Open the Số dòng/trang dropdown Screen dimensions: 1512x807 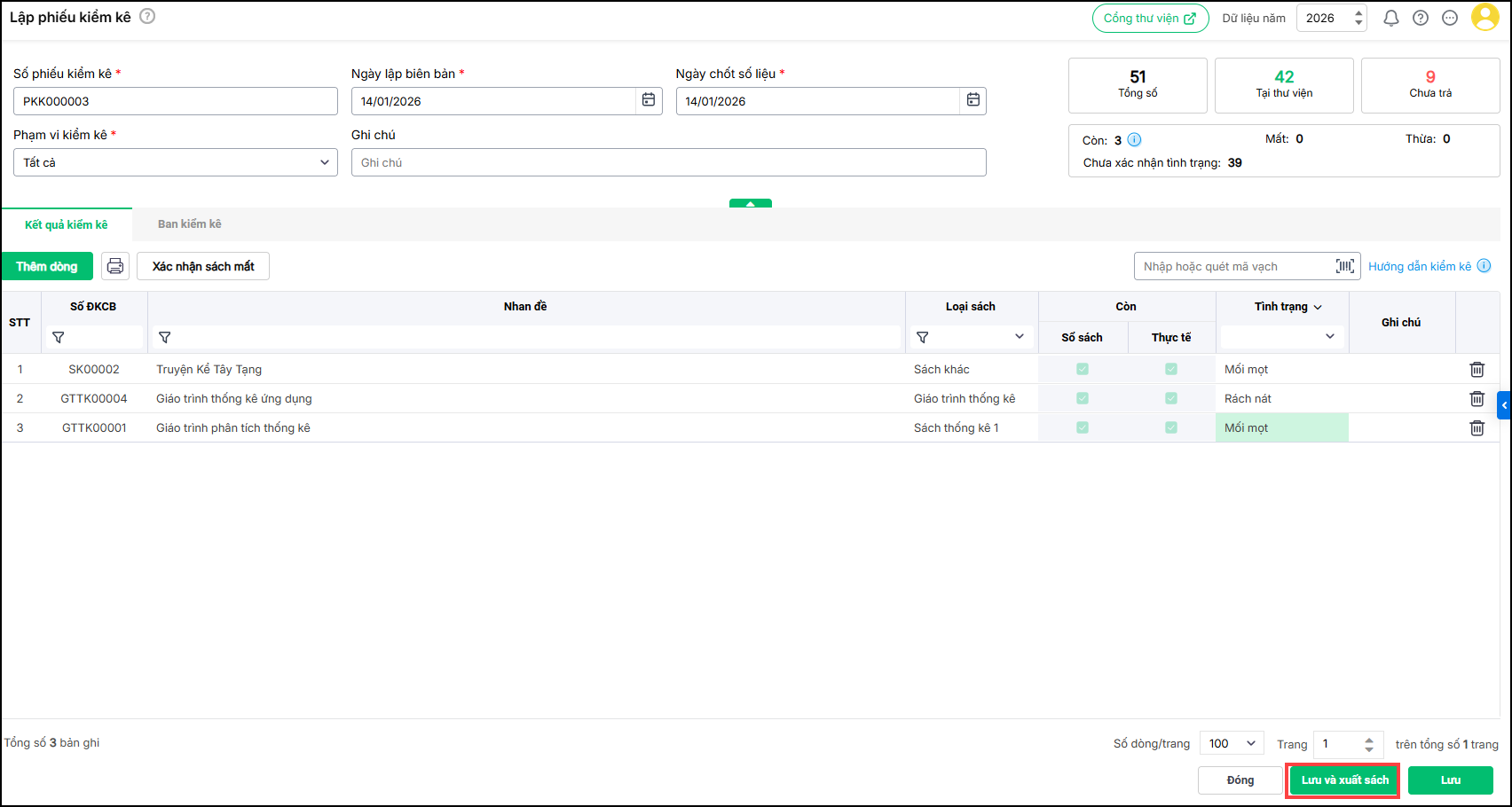(x=1232, y=743)
